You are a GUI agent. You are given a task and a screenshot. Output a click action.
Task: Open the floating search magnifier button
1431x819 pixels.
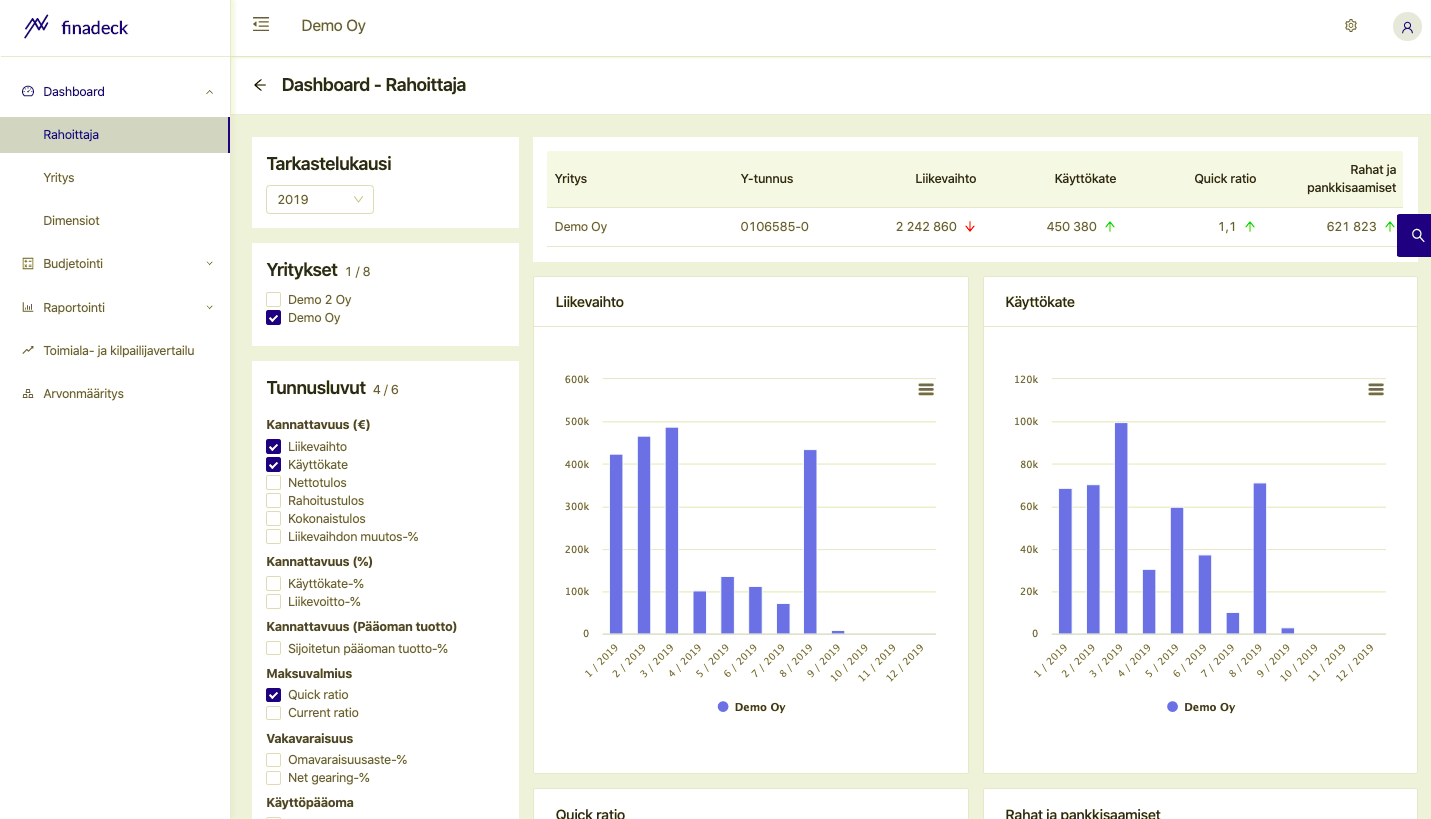coord(1416,235)
